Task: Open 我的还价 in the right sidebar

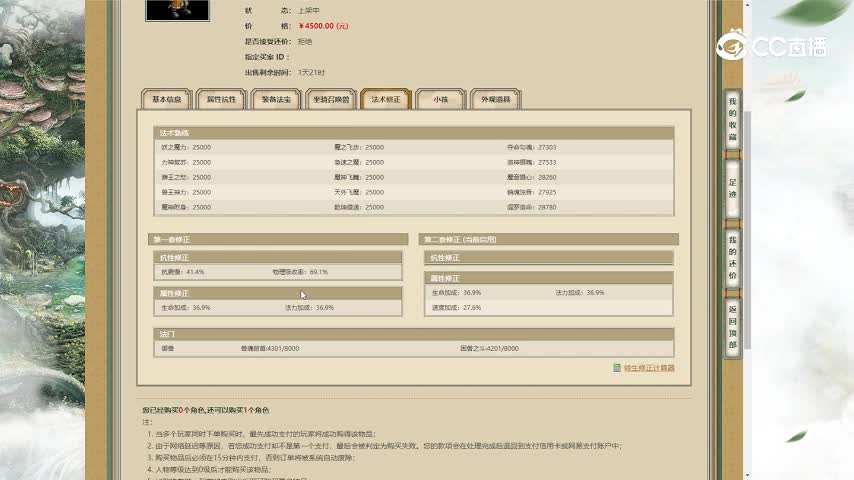Action: [x=733, y=258]
